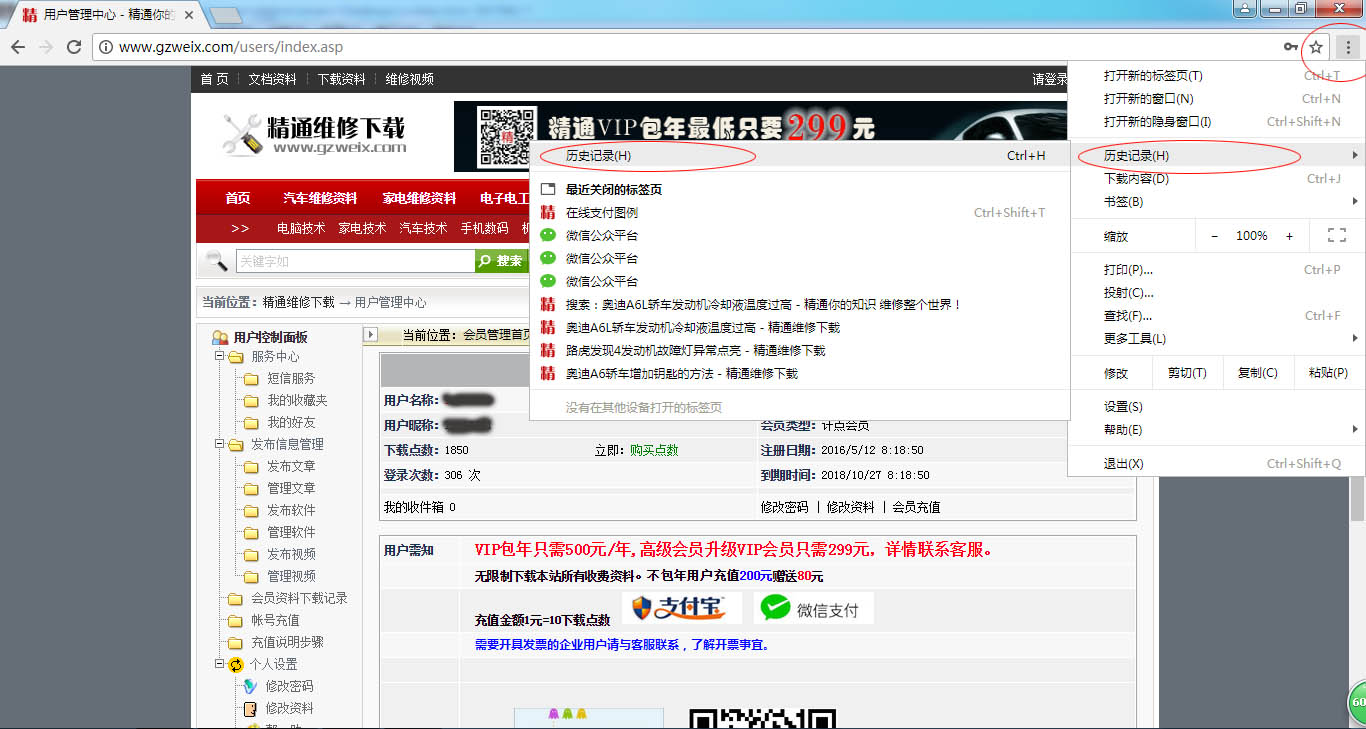
Task: Click the 关键字 search input field
Action: pos(354,261)
